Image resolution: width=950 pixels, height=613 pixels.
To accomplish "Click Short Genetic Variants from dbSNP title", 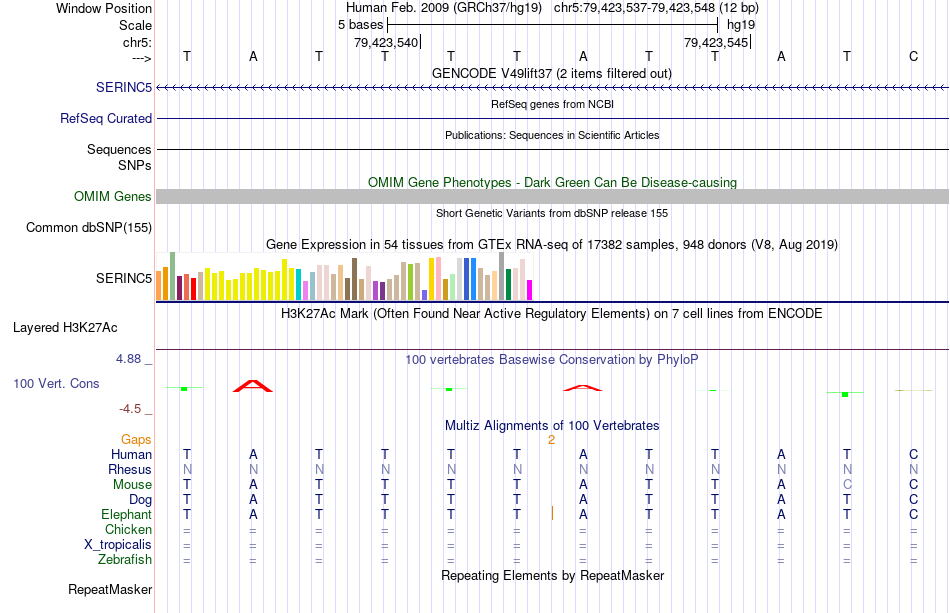I will point(552,213).
